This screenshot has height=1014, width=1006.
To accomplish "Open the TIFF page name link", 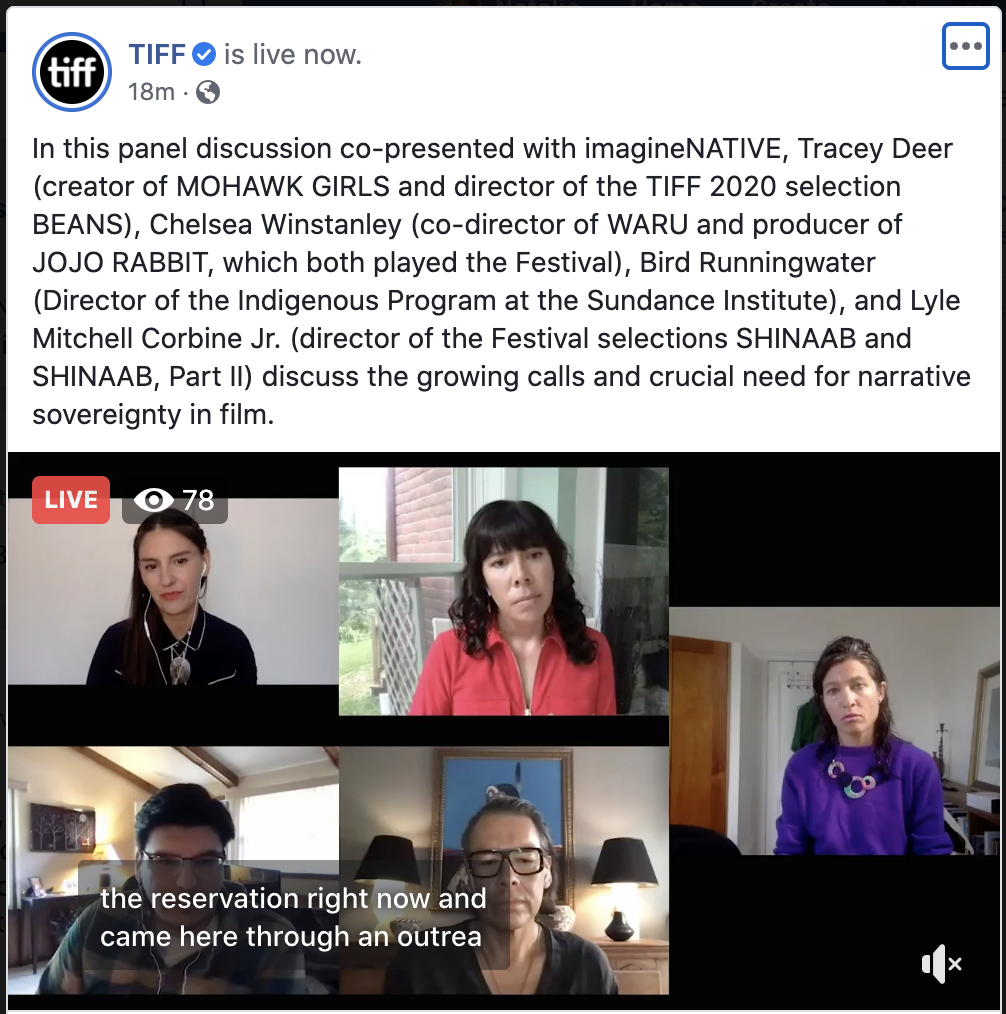I will click(x=157, y=54).
